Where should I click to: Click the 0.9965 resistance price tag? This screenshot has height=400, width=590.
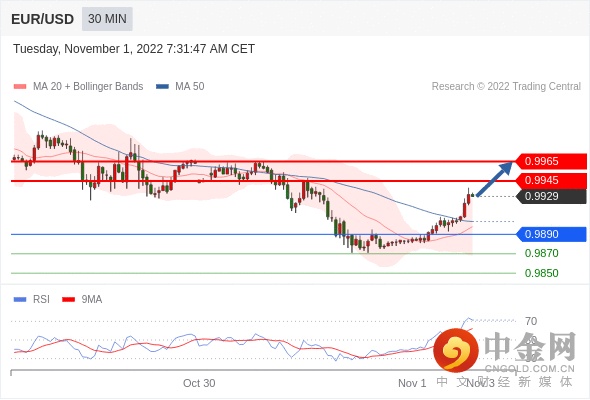(550, 161)
